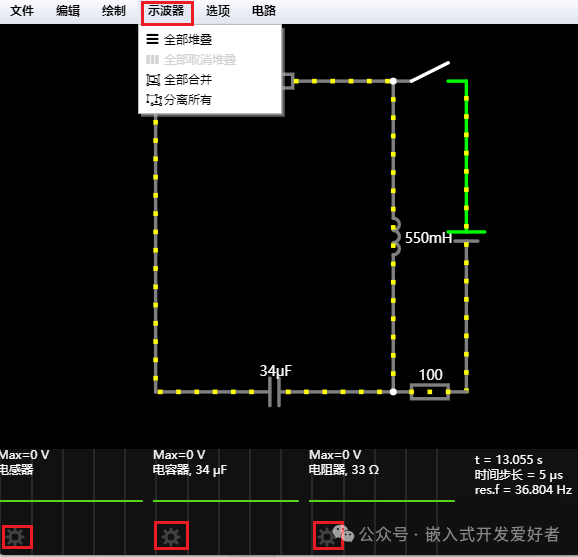This screenshot has height=557, width=578.
Task: Open the 绘制 menu
Action: pos(114,11)
